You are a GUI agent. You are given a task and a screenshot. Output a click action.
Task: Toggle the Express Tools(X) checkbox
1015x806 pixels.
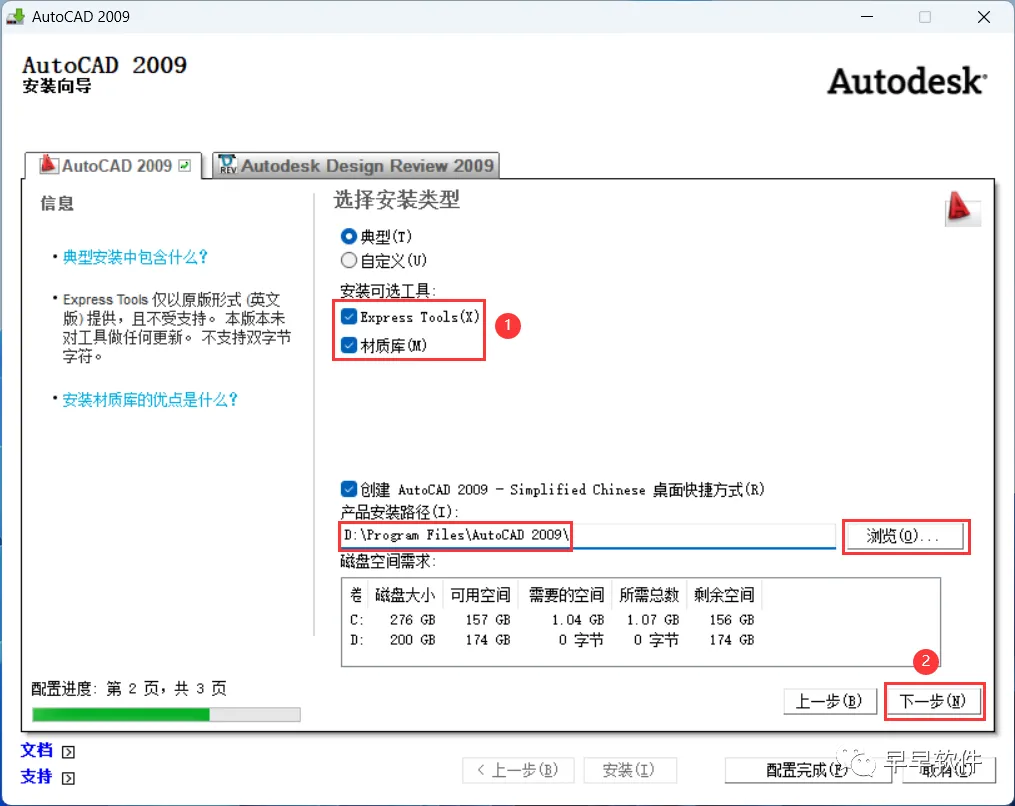click(348, 317)
